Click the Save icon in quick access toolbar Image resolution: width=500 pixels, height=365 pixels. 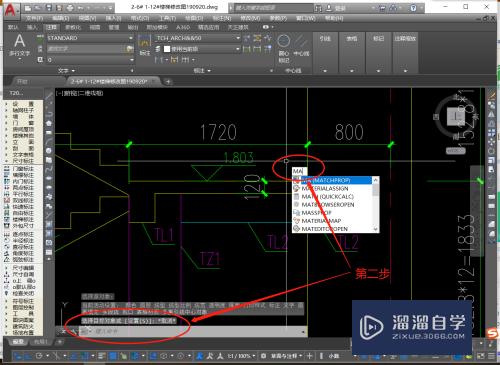[x=49, y=8]
